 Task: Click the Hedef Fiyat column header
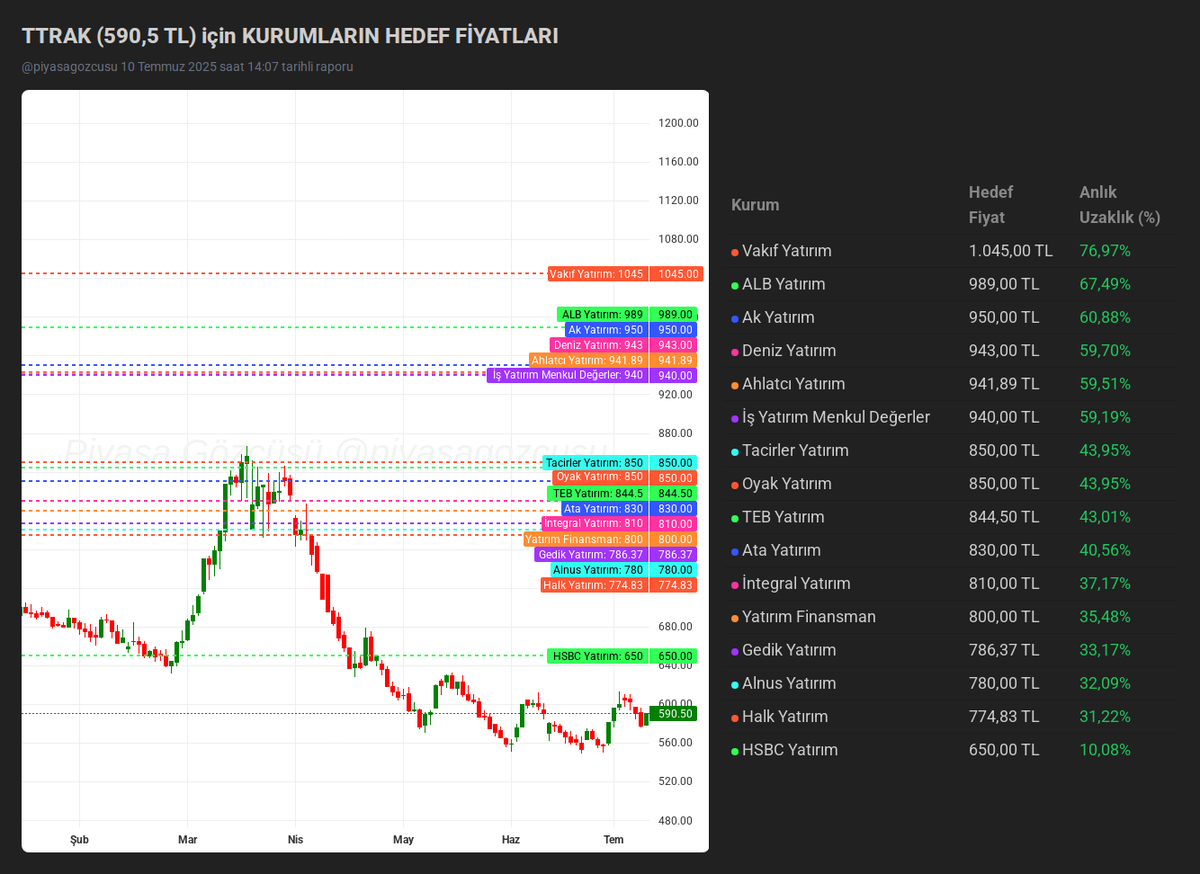point(991,205)
